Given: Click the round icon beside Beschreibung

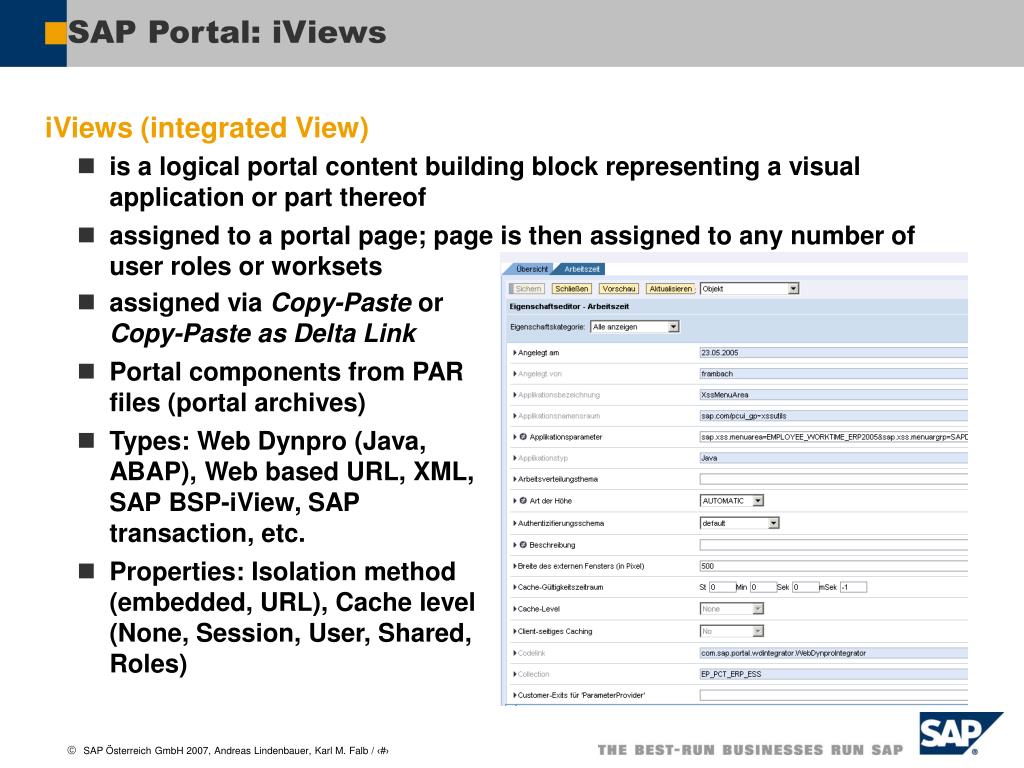Looking at the screenshot, I should click(x=523, y=545).
